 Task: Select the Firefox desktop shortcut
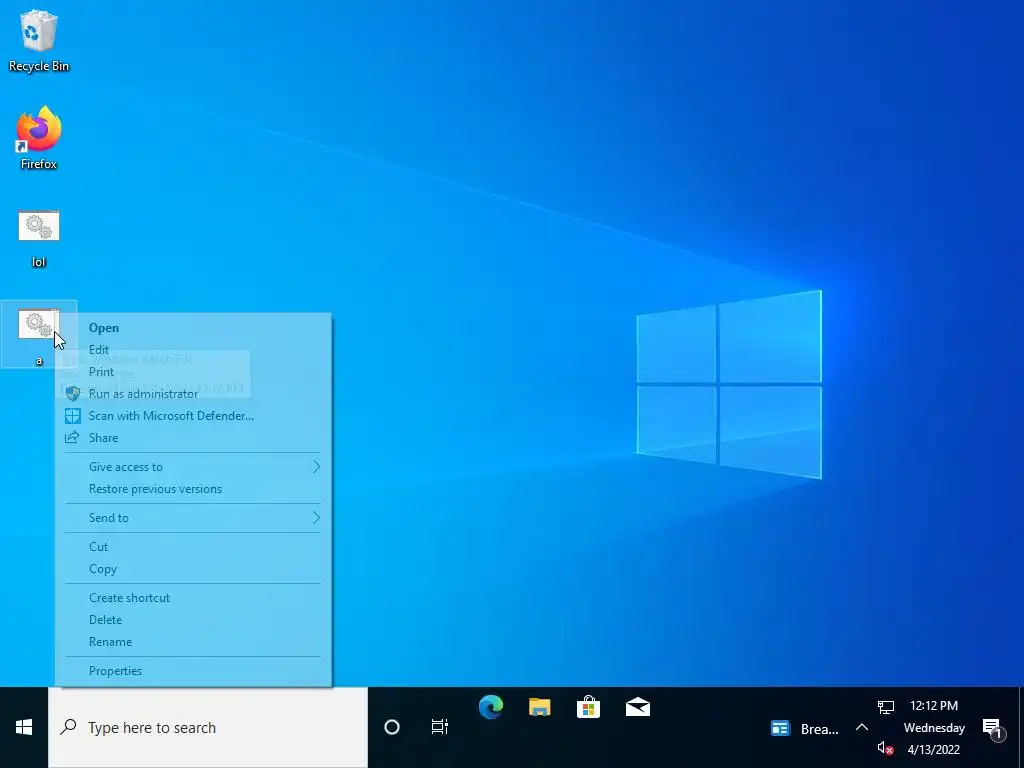[39, 138]
